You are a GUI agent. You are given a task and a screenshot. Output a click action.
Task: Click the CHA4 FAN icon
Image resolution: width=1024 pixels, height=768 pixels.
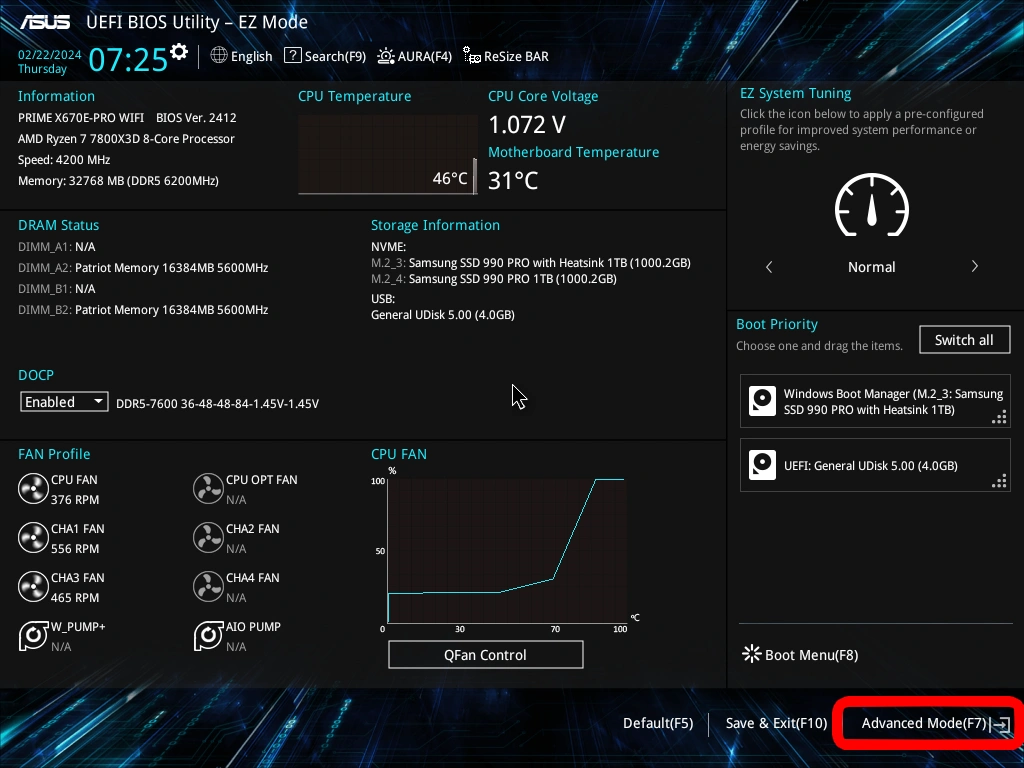[x=208, y=586]
